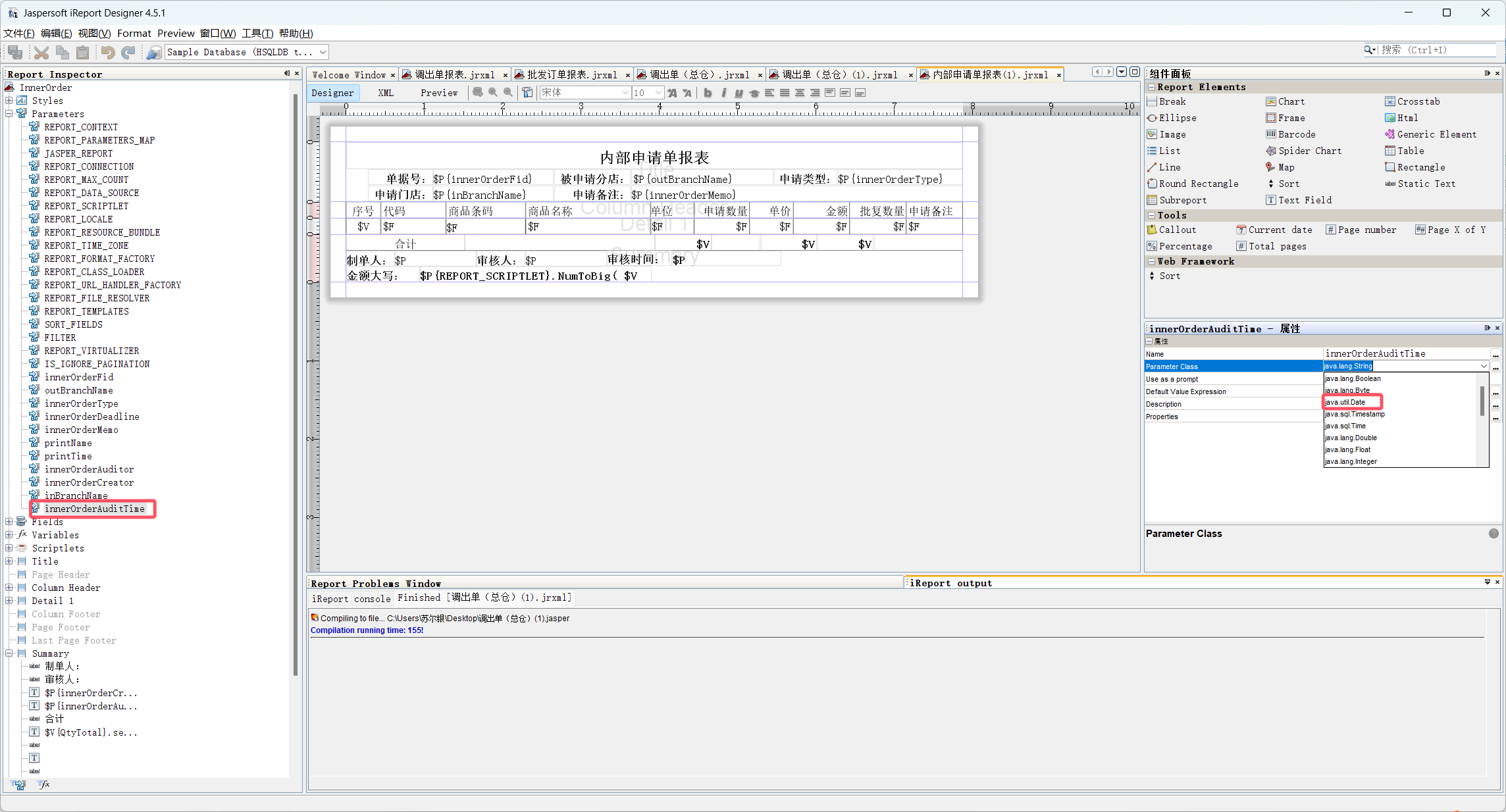This screenshot has width=1506, height=812.
Task: Switch to 批发订单报表.jrxml tab
Action: [x=572, y=75]
